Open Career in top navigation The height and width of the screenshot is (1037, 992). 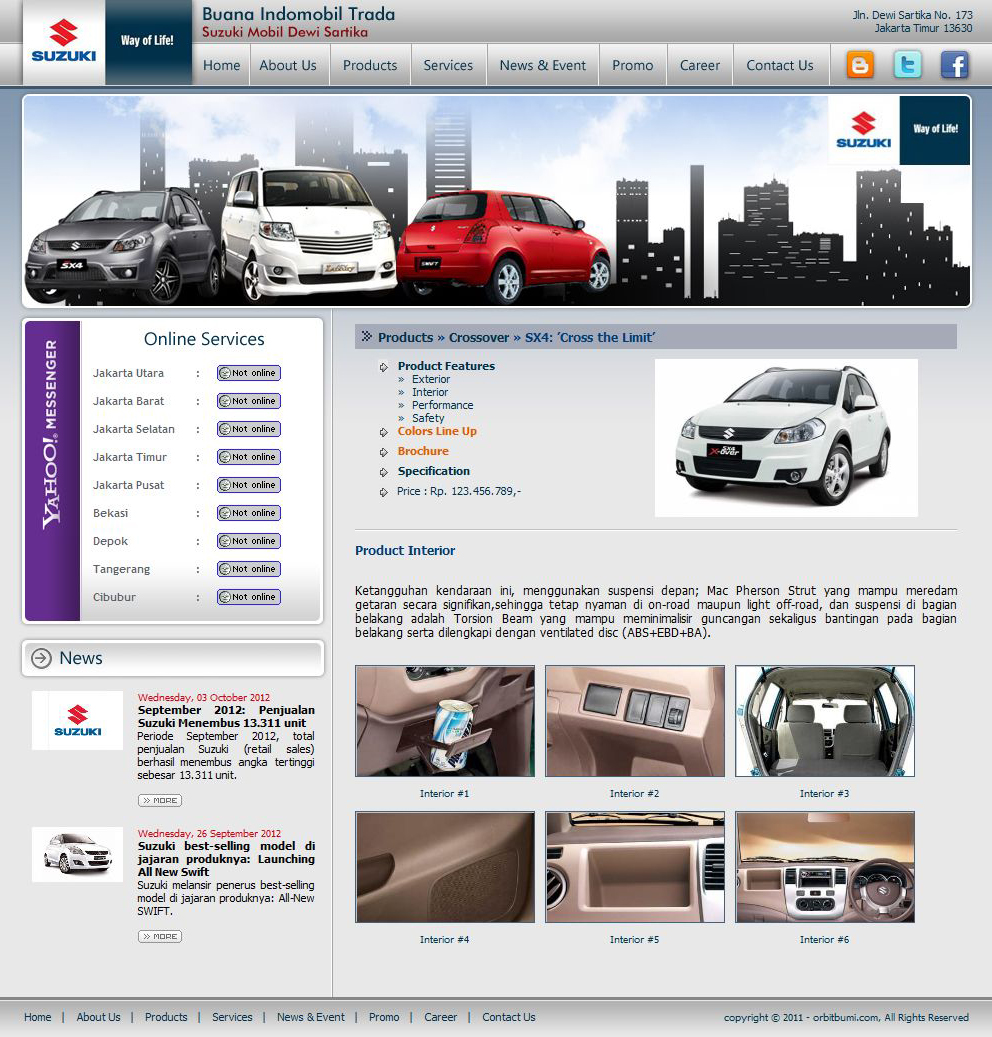coord(700,65)
